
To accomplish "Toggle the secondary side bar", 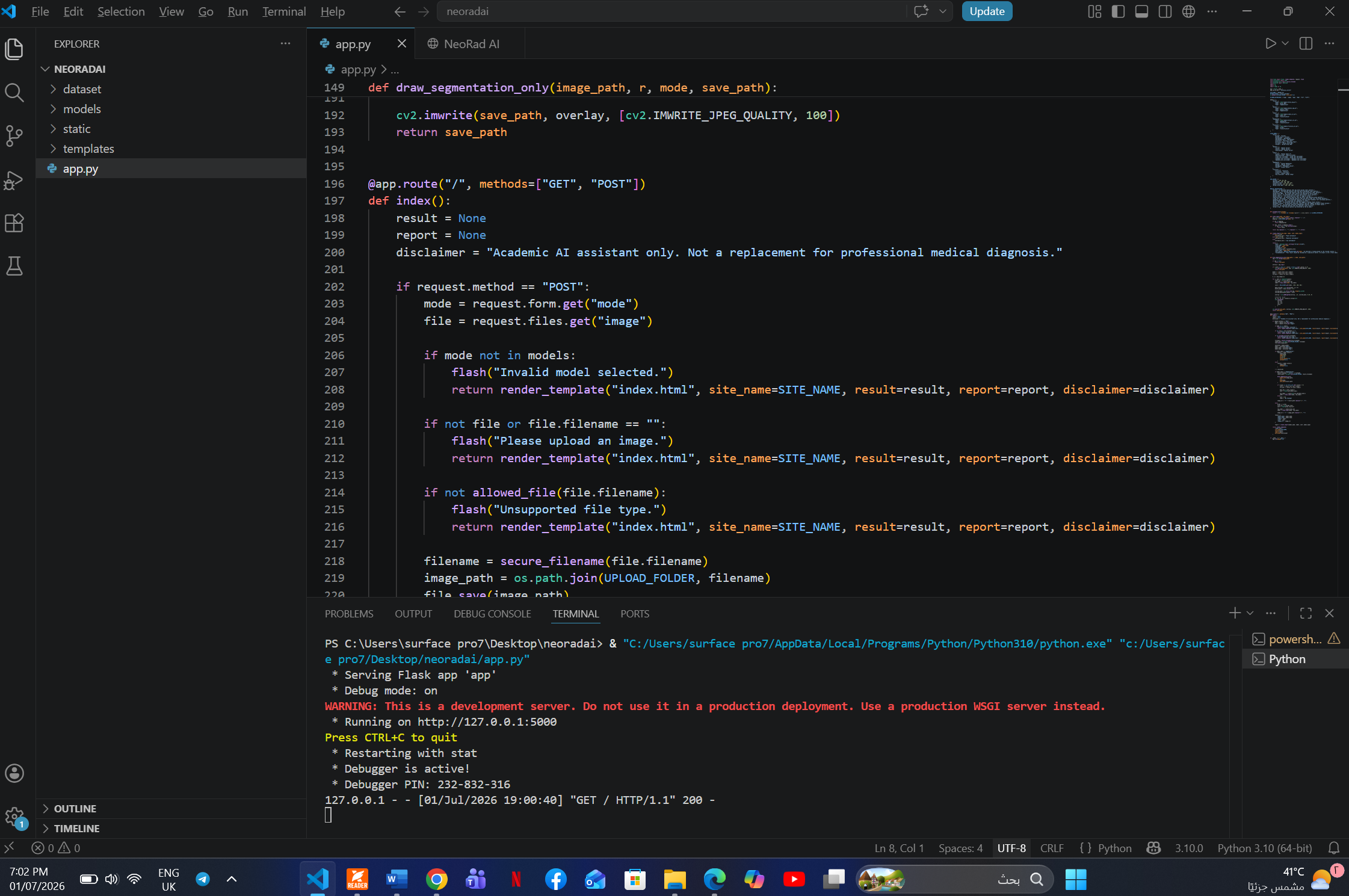I will [1165, 11].
